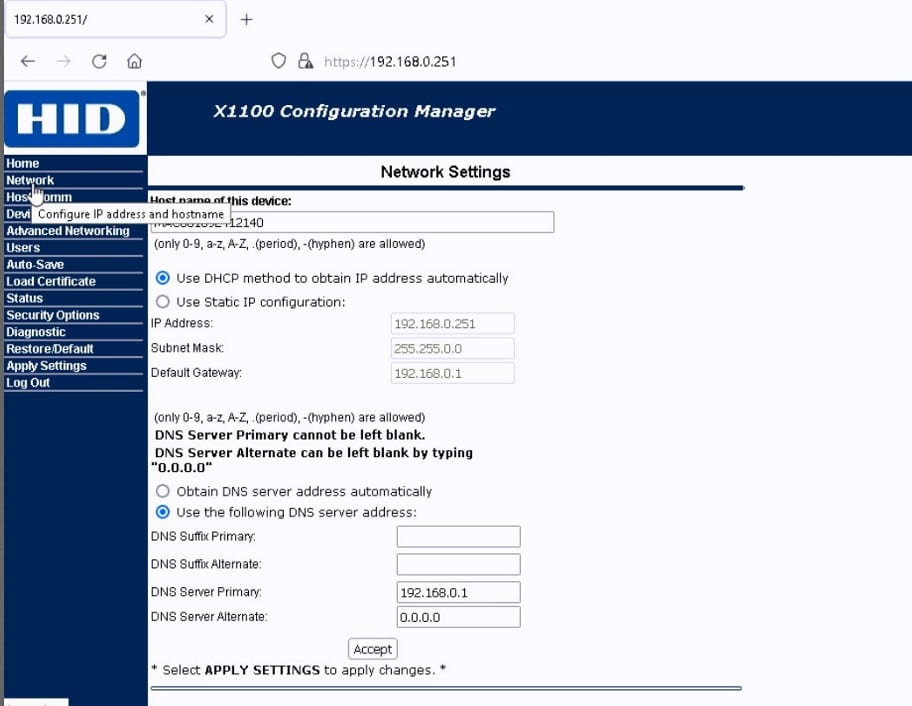This screenshot has width=912, height=706.
Task: Open the Host Comm menu link
Action: pyautogui.click(x=39, y=197)
